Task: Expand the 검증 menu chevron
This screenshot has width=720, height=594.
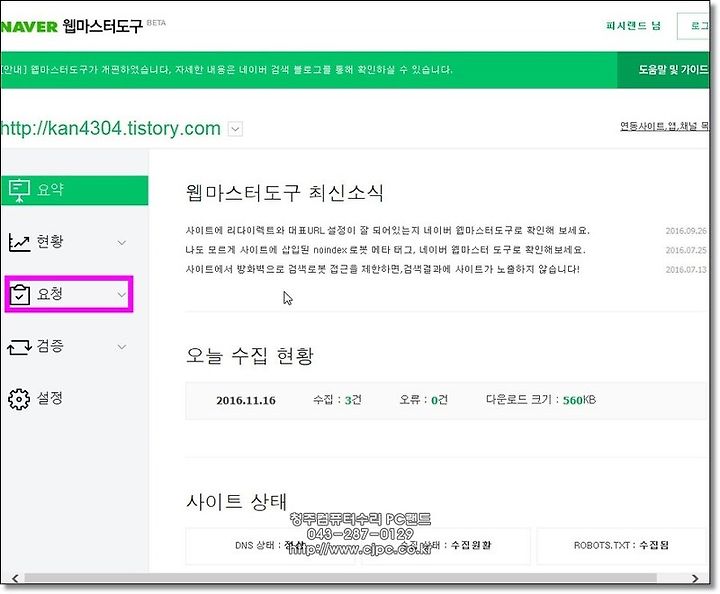Action: (x=121, y=347)
